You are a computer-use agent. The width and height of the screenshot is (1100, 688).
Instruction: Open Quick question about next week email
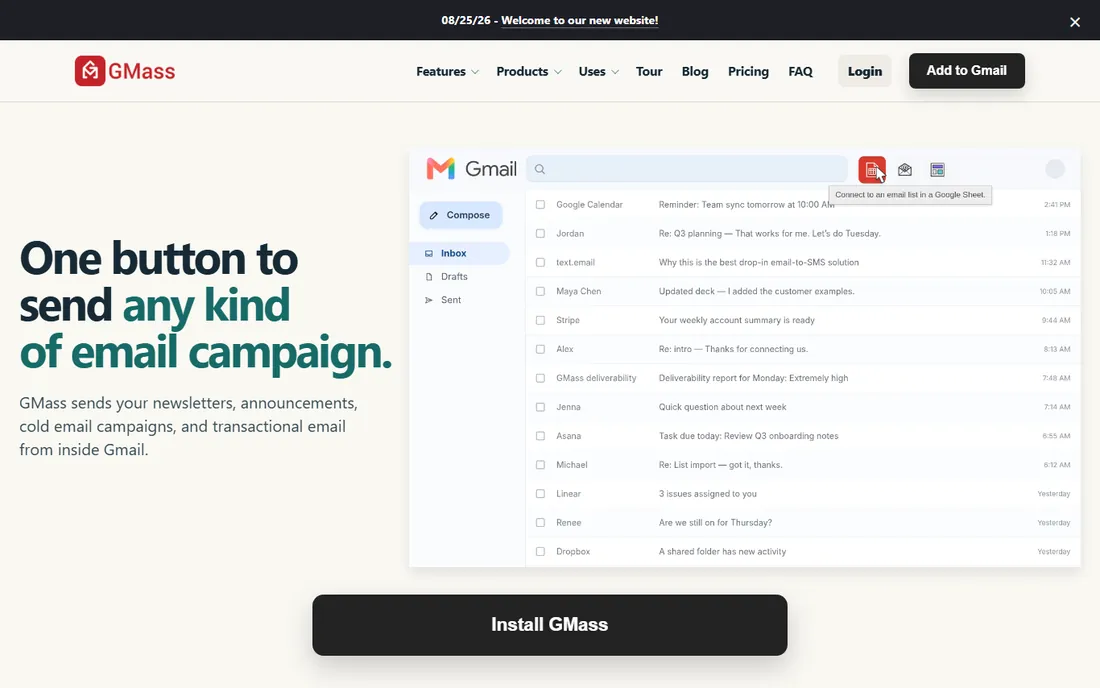pyautogui.click(x=722, y=407)
